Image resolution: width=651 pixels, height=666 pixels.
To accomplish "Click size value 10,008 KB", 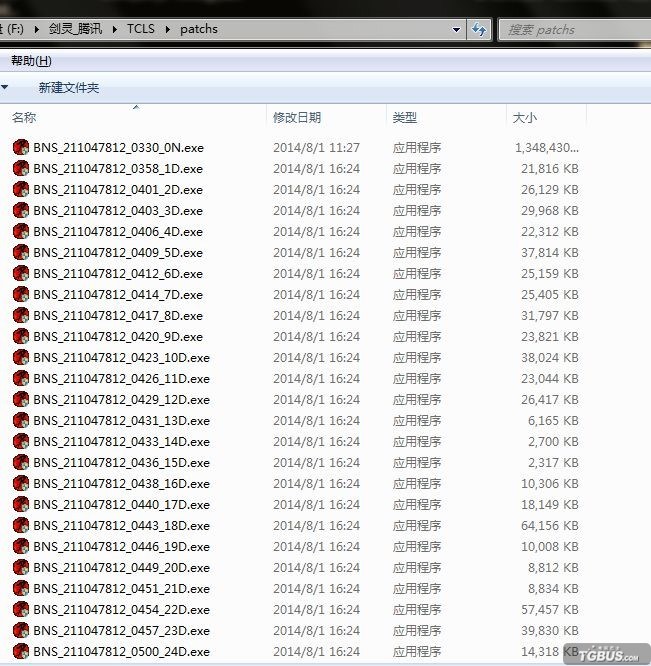I will point(550,546).
